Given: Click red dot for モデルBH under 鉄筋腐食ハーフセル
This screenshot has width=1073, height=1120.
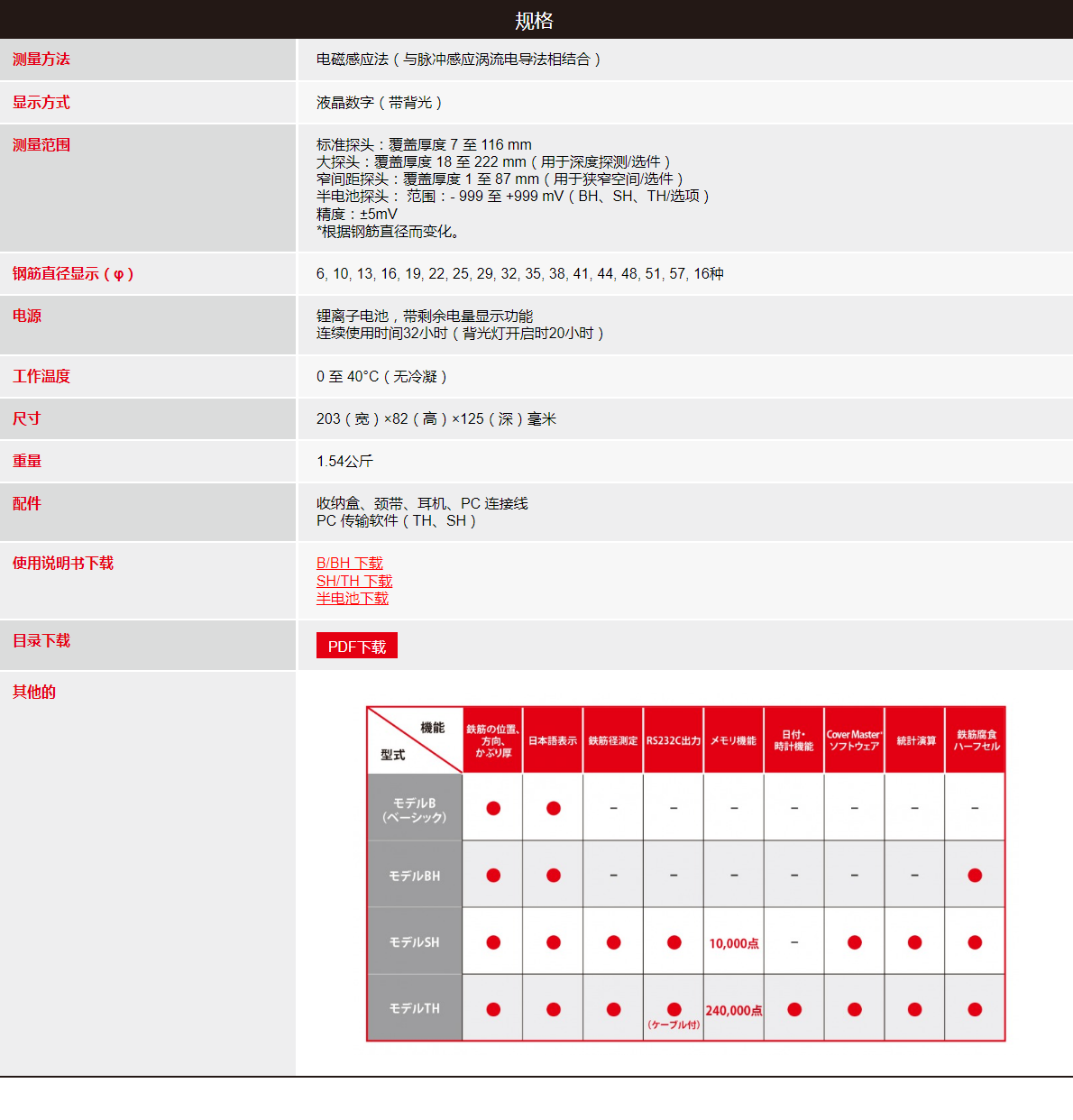Looking at the screenshot, I should 975,875.
